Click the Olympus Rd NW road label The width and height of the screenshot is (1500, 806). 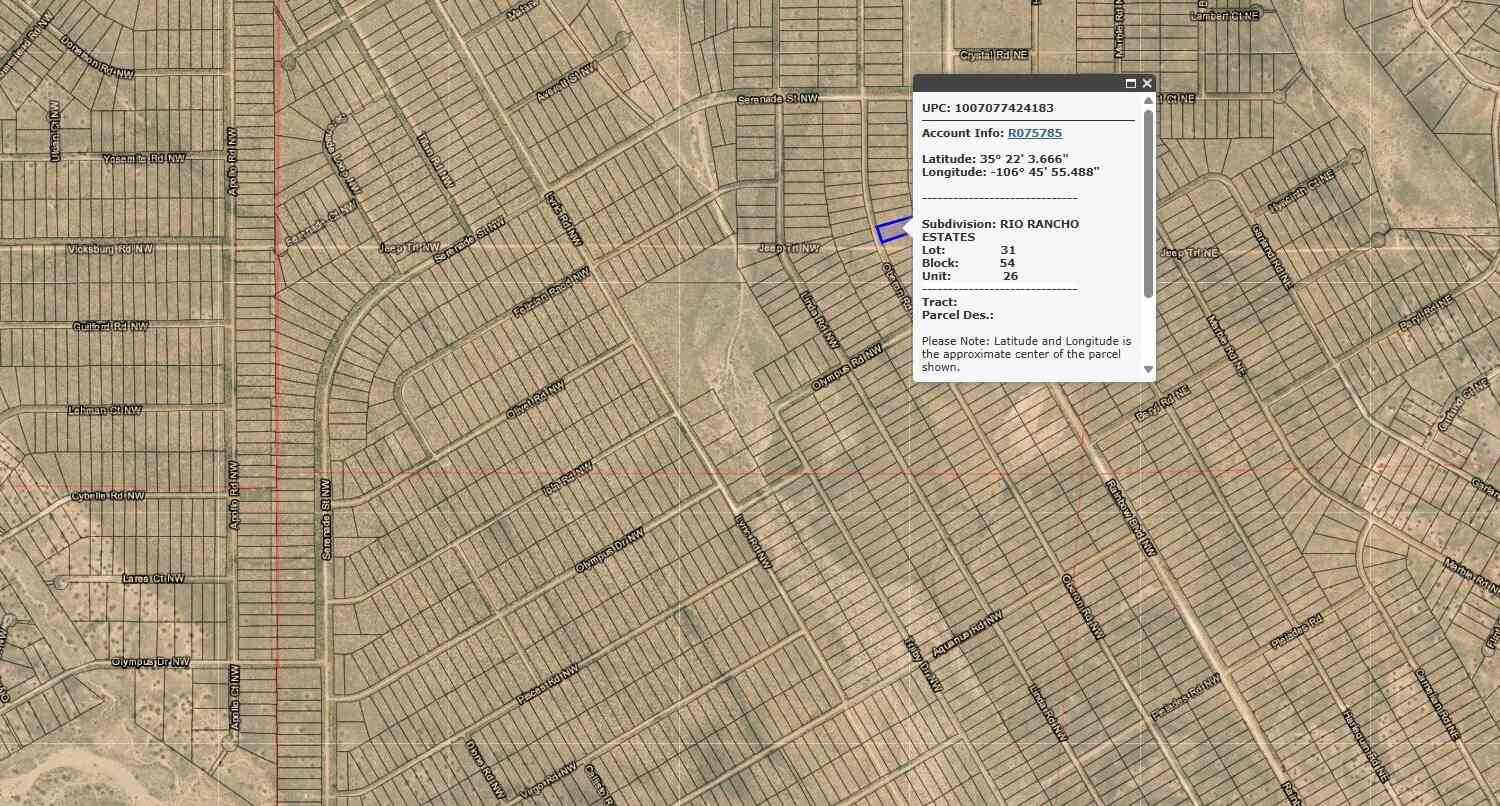(849, 368)
